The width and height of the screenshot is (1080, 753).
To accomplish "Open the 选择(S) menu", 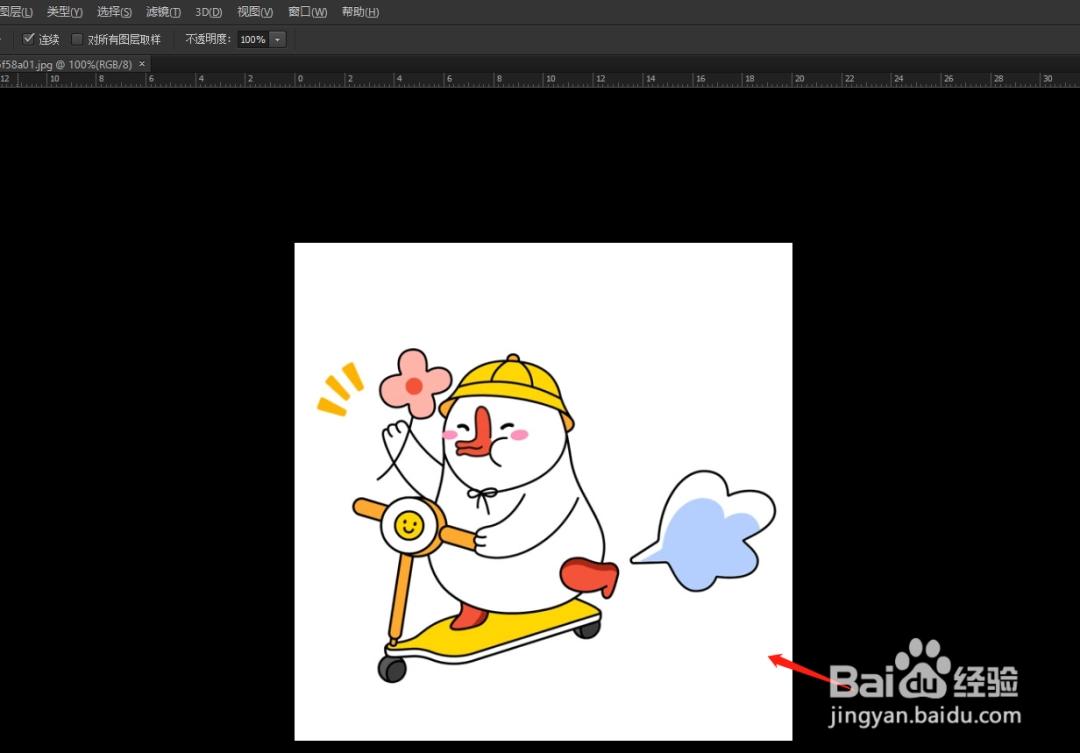I will coord(114,12).
